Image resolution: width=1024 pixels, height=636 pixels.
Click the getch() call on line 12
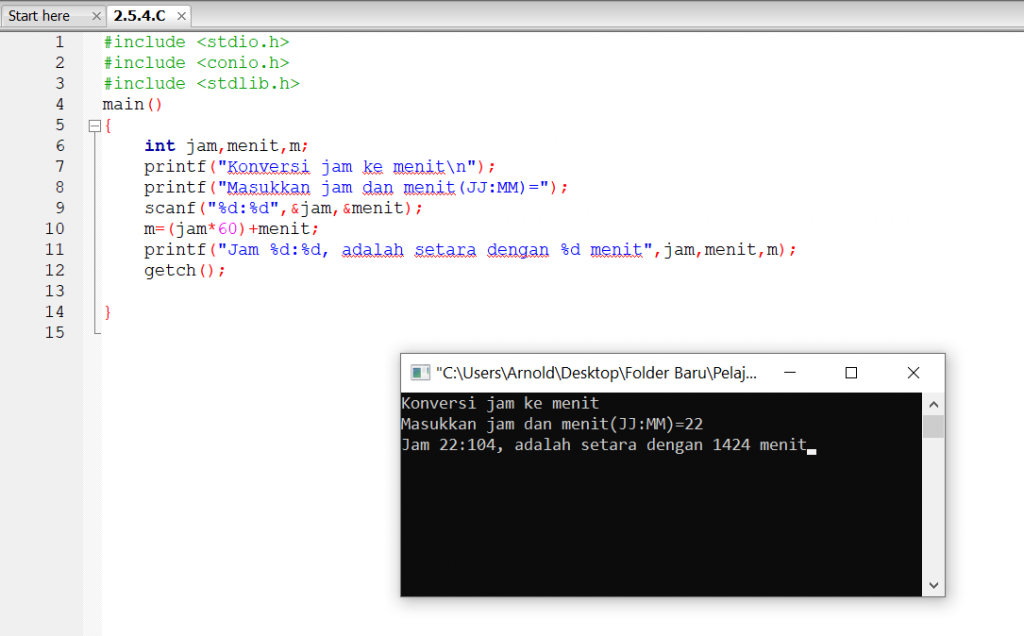point(185,271)
